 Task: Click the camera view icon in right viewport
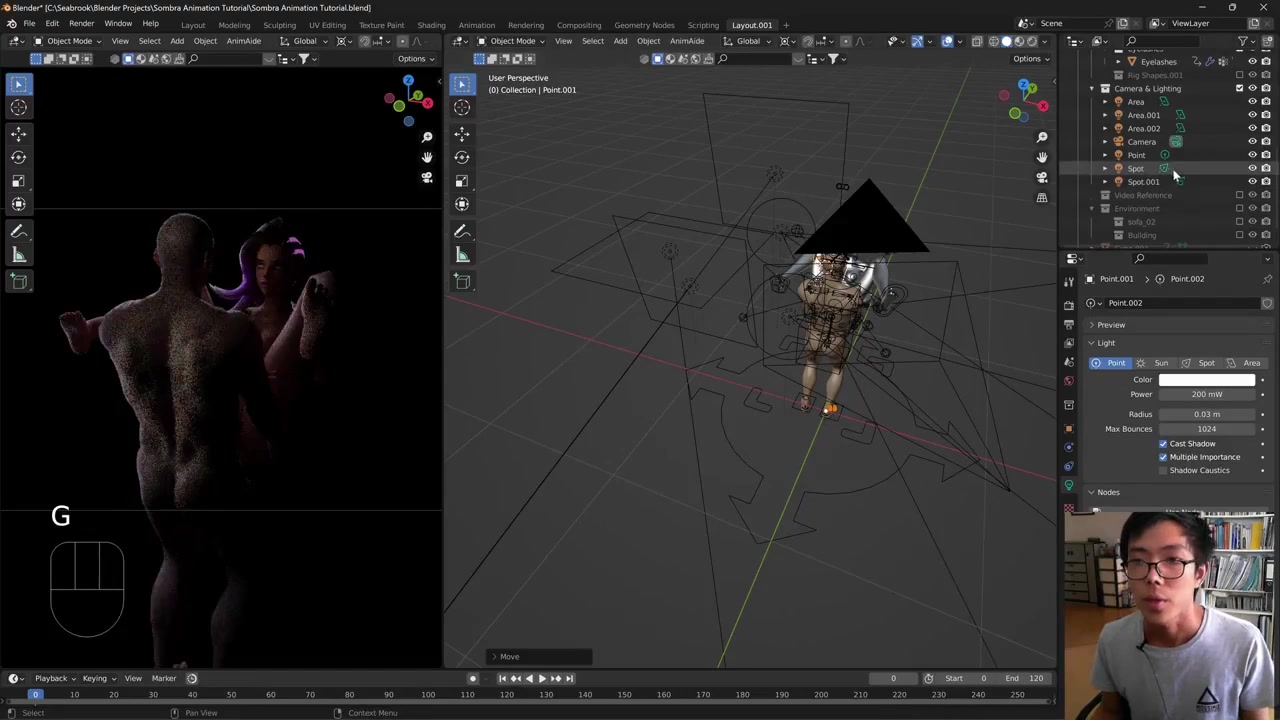pos(1042,178)
